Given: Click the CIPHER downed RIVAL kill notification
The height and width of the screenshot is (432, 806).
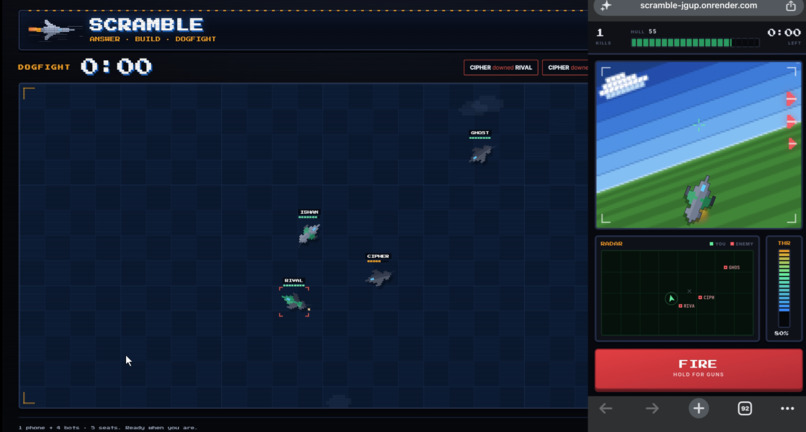Looking at the screenshot, I should tap(501, 67).
